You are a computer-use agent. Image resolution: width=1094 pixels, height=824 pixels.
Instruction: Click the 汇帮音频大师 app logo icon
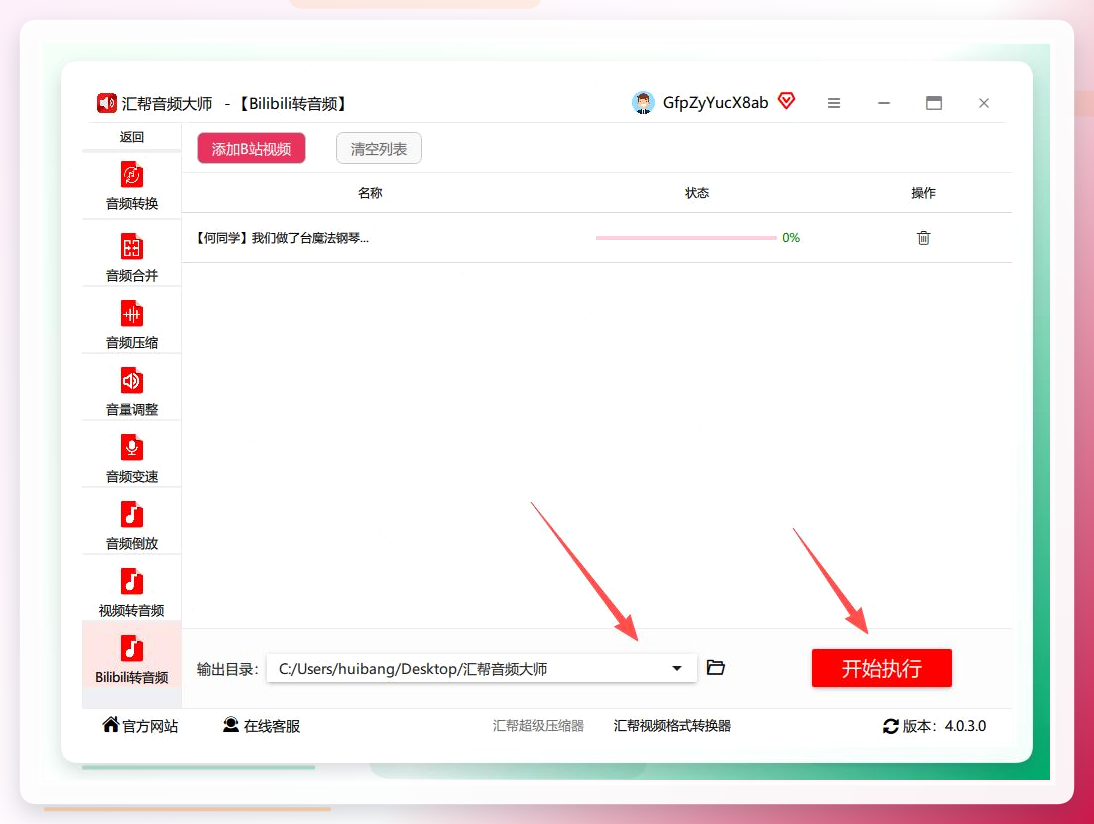click(x=107, y=103)
